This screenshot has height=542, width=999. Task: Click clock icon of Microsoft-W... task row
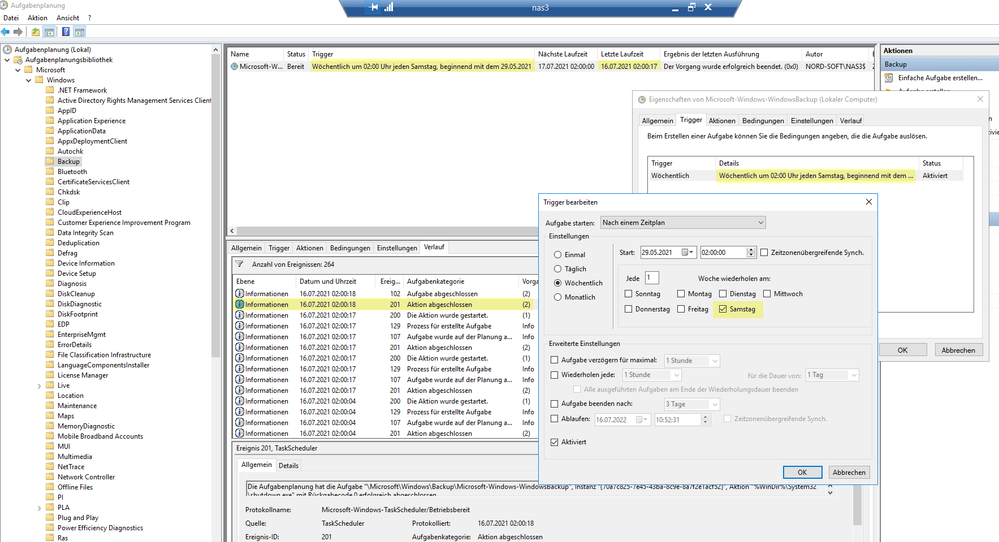click(x=234, y=66)
